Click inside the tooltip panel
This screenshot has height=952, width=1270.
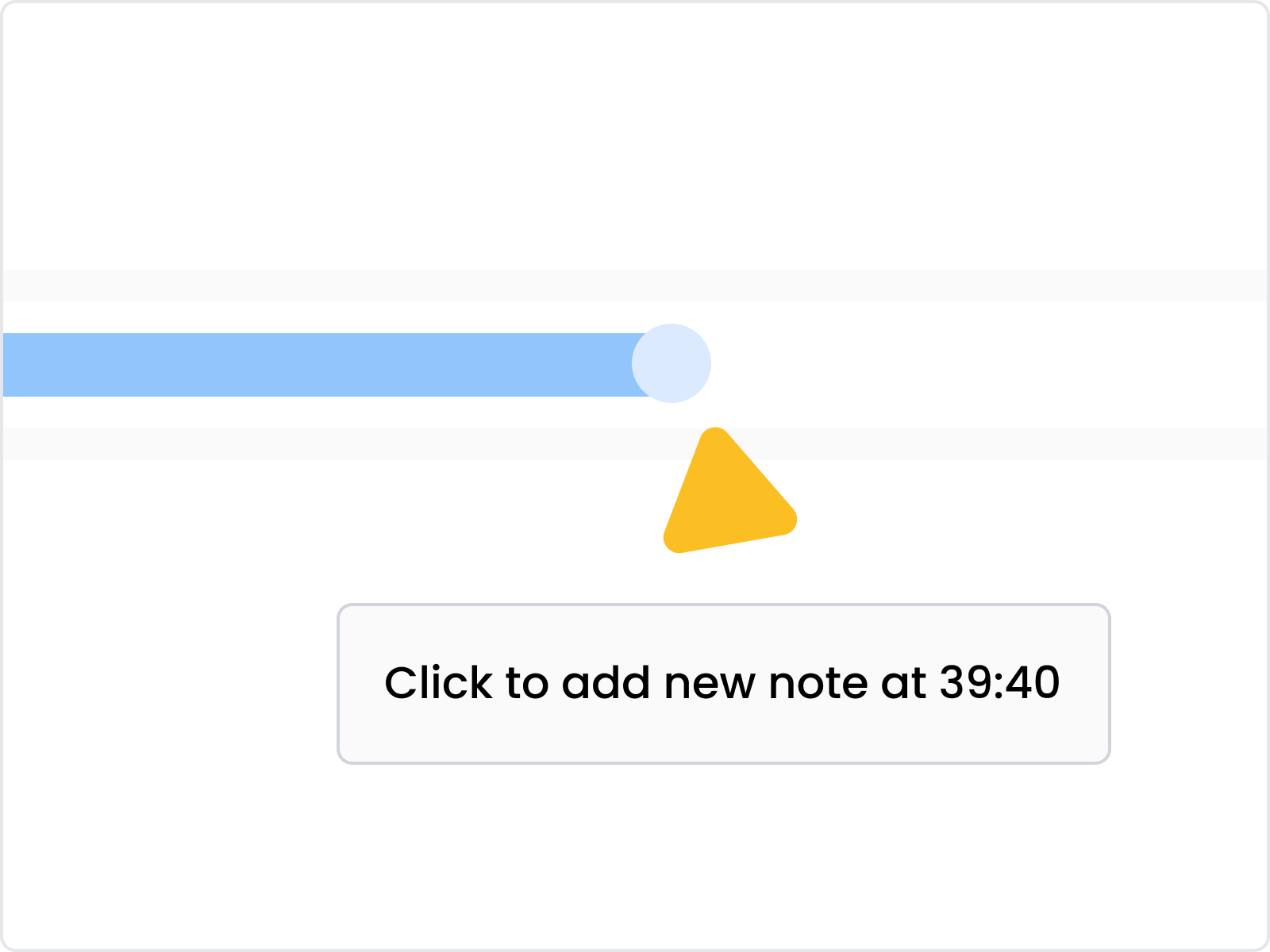722,684
